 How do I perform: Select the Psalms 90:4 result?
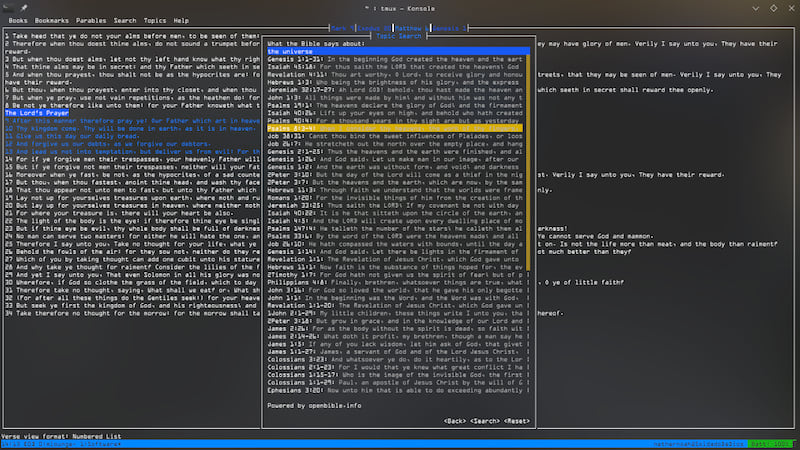[395, 121]
